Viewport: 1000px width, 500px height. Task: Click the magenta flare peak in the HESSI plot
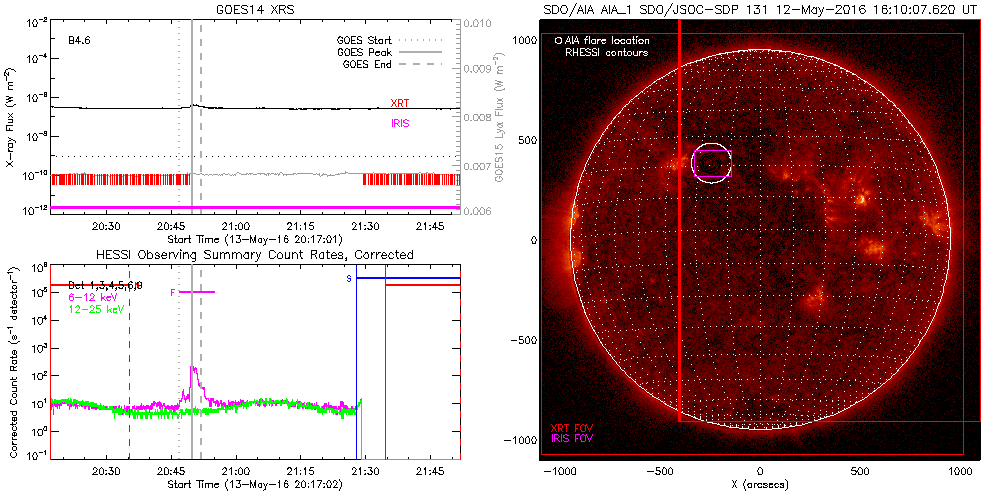pyautogui.click(x=192, y=370)
